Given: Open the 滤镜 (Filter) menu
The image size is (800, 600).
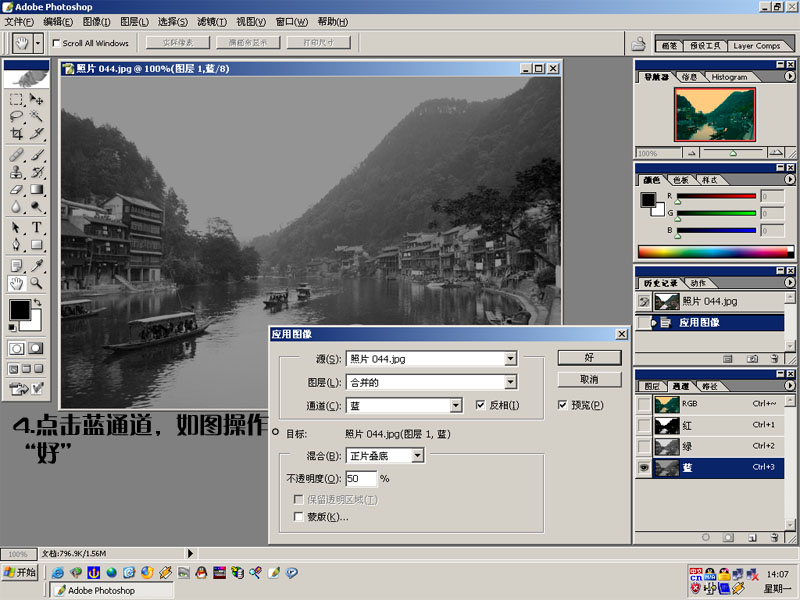Looking at the screenshot, I should tap(210, 22).
